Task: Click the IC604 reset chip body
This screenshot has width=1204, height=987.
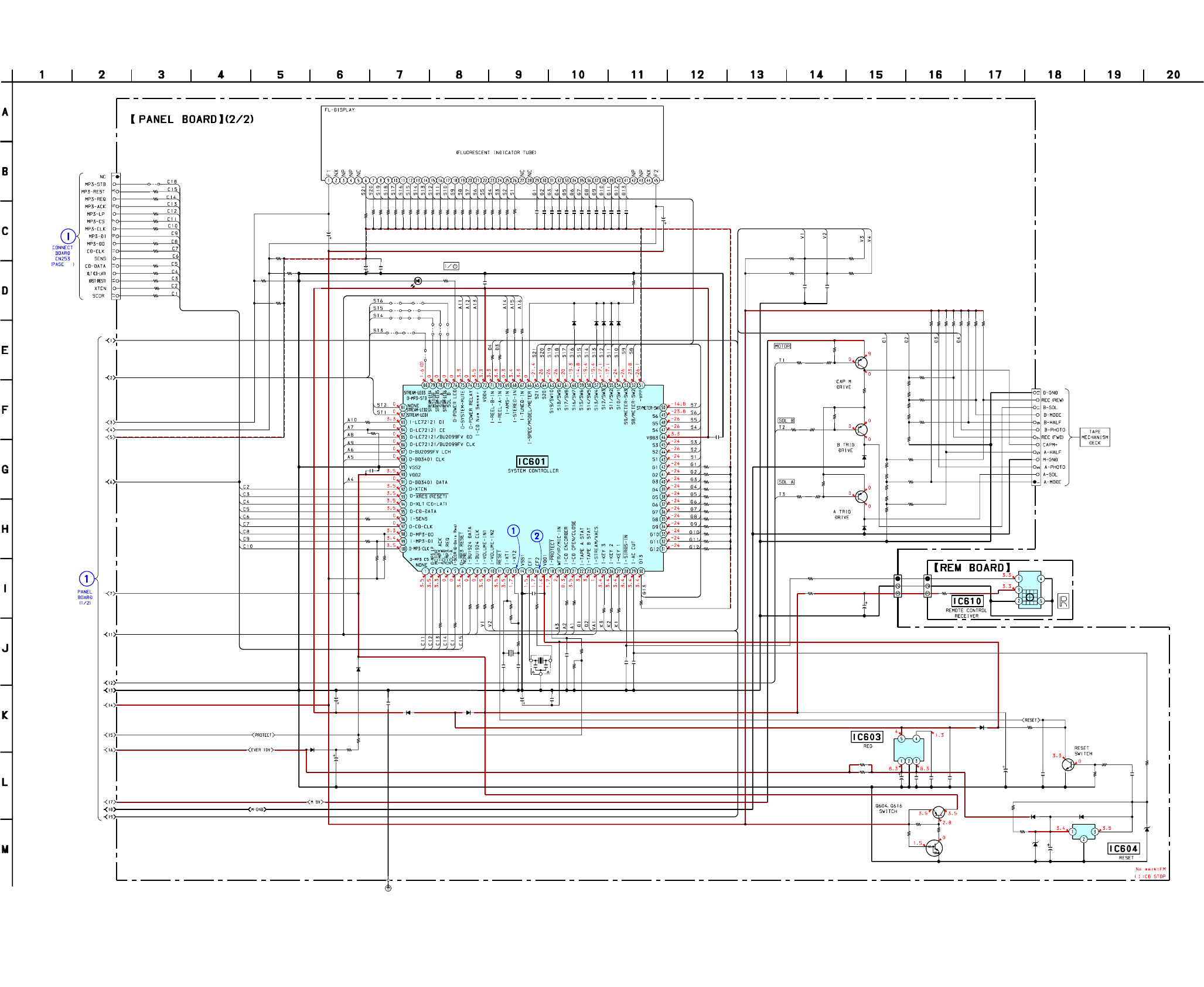Action: (x=1083, y=831)
